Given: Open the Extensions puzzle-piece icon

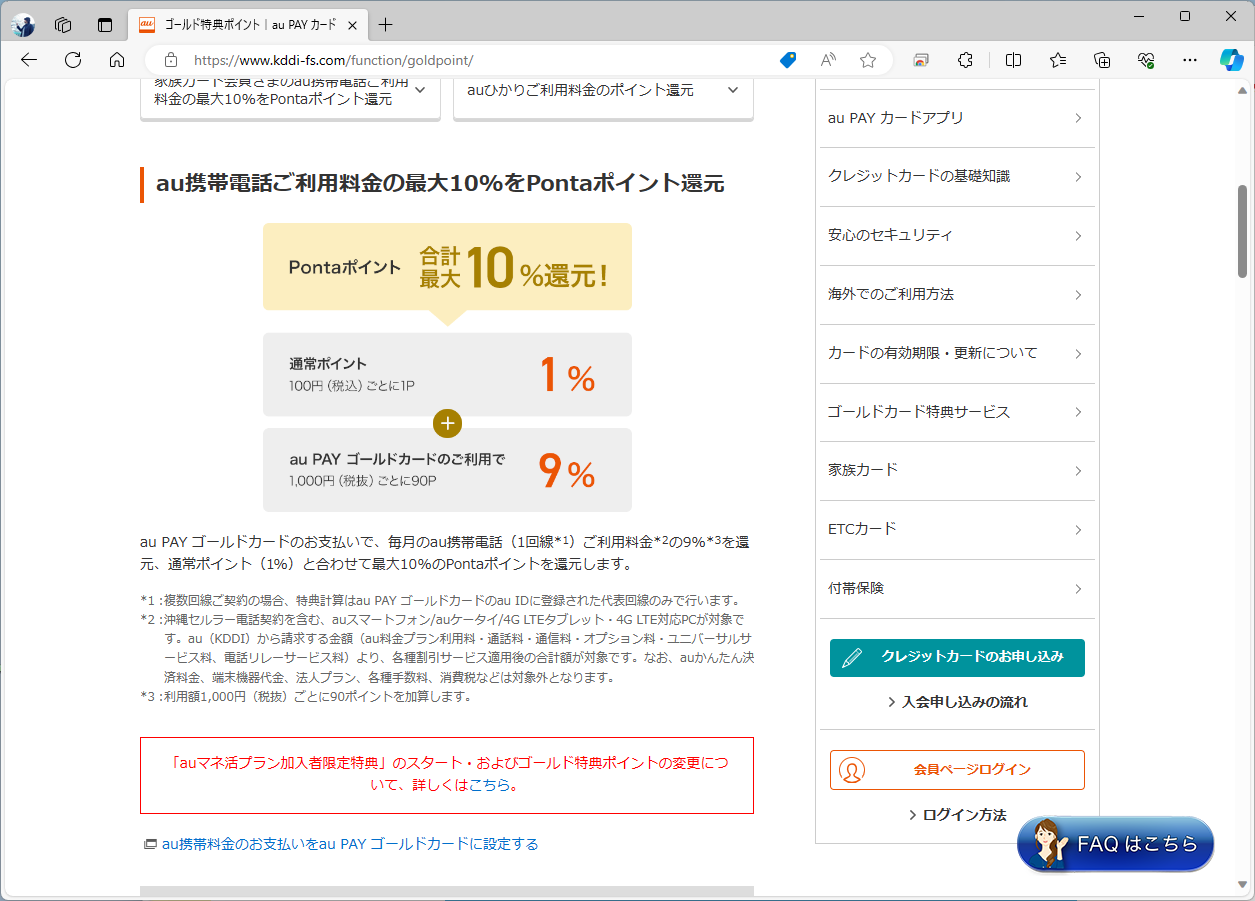Looking at the screenshot, I should pyautogui.click(x=964, y=60).
